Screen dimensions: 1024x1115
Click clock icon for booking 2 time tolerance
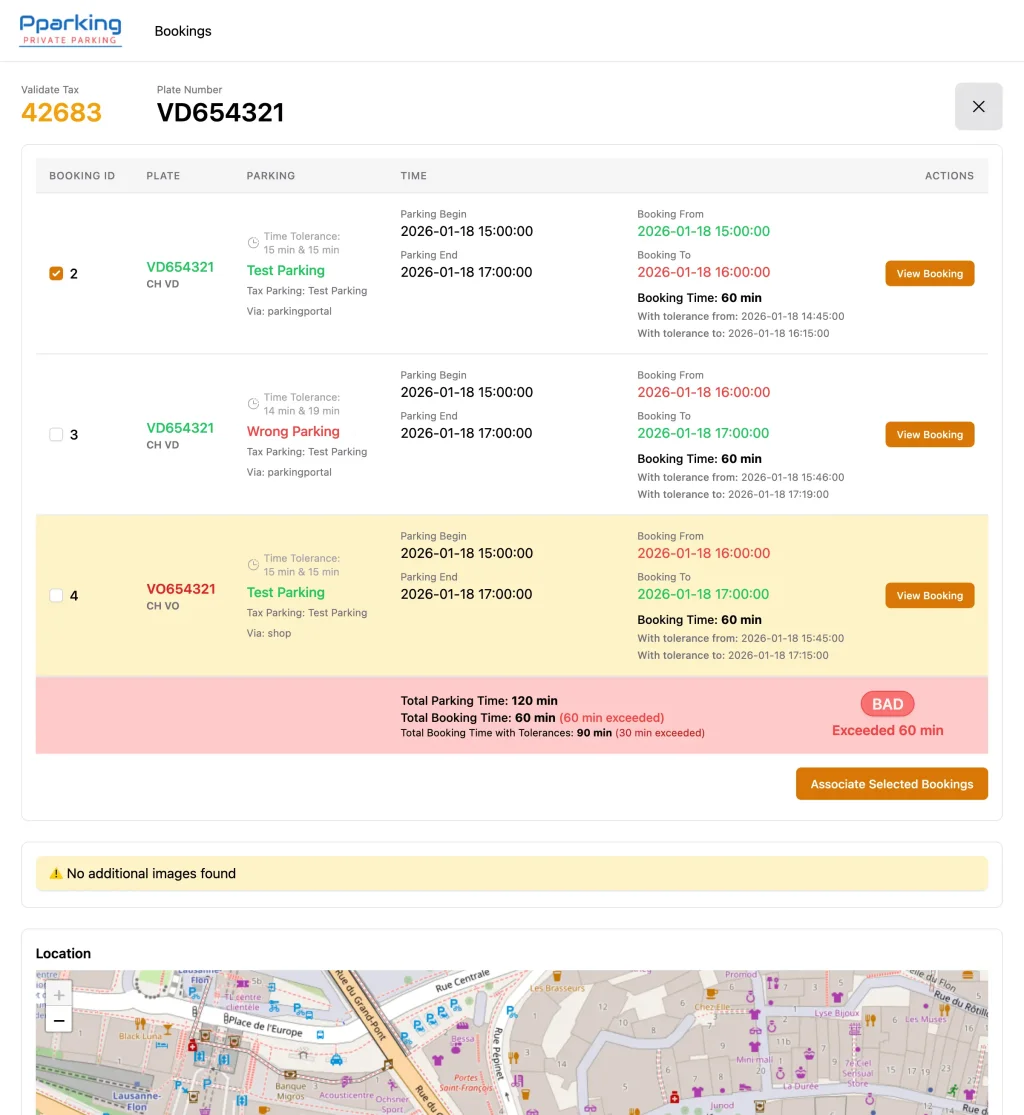pos(253,243)
